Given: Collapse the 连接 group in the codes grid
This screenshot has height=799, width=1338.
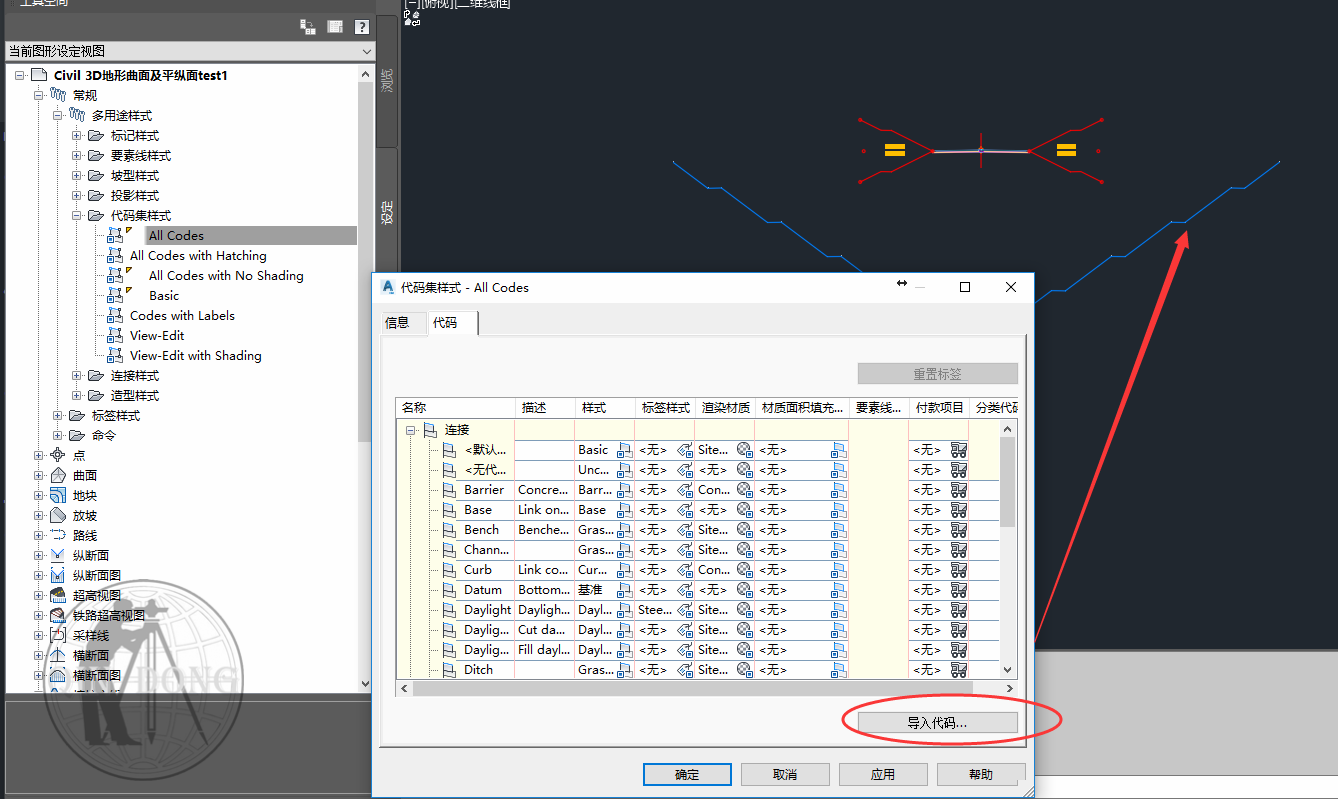Looking at the screenshot, I should point(410,429).
